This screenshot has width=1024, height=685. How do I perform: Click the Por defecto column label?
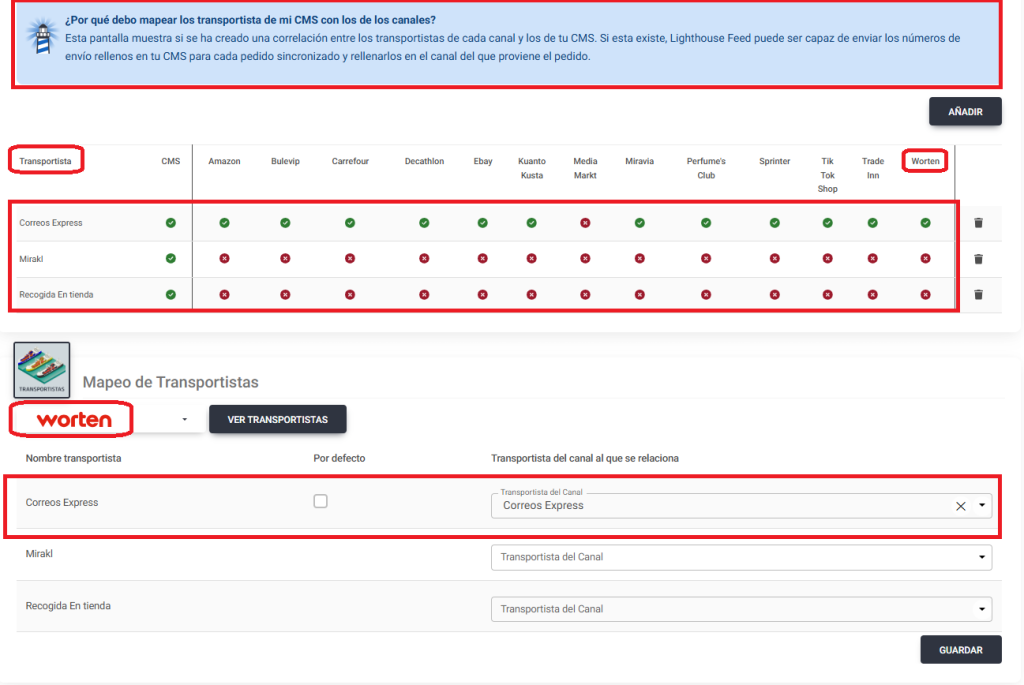tap(339, 458)
